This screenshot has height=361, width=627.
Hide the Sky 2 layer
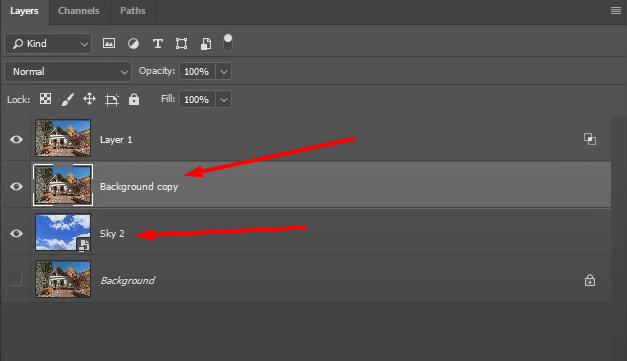pos(16,233)
